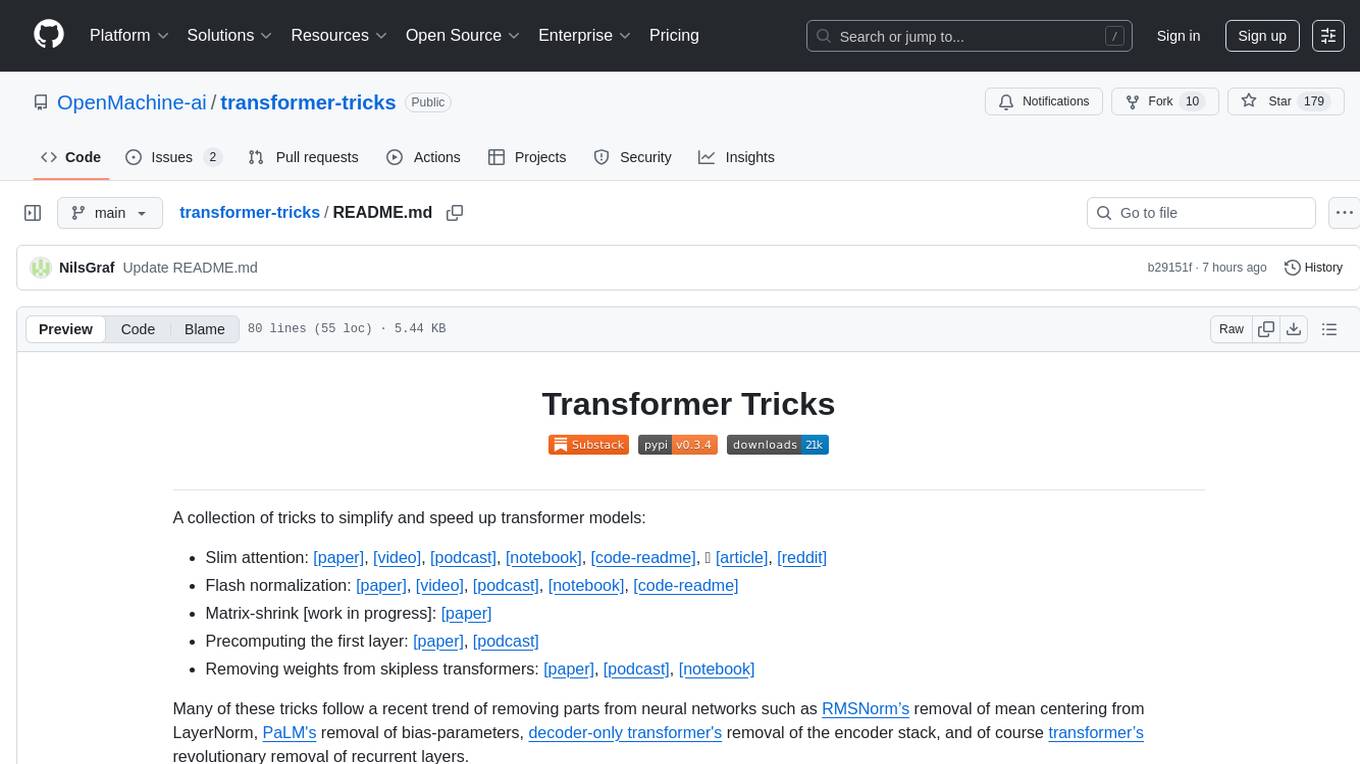Open commit History
Image resolution: width=1360 pixels, height=764 pixels.
click(1313, 267)
